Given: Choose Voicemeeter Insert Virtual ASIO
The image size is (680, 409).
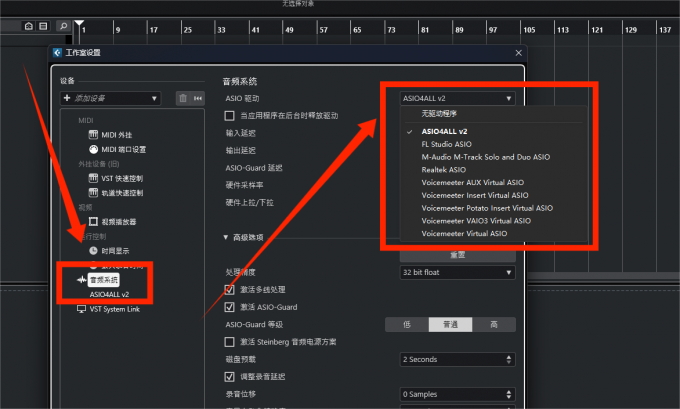Looking at the screenshot, I should tap(474, 195).
